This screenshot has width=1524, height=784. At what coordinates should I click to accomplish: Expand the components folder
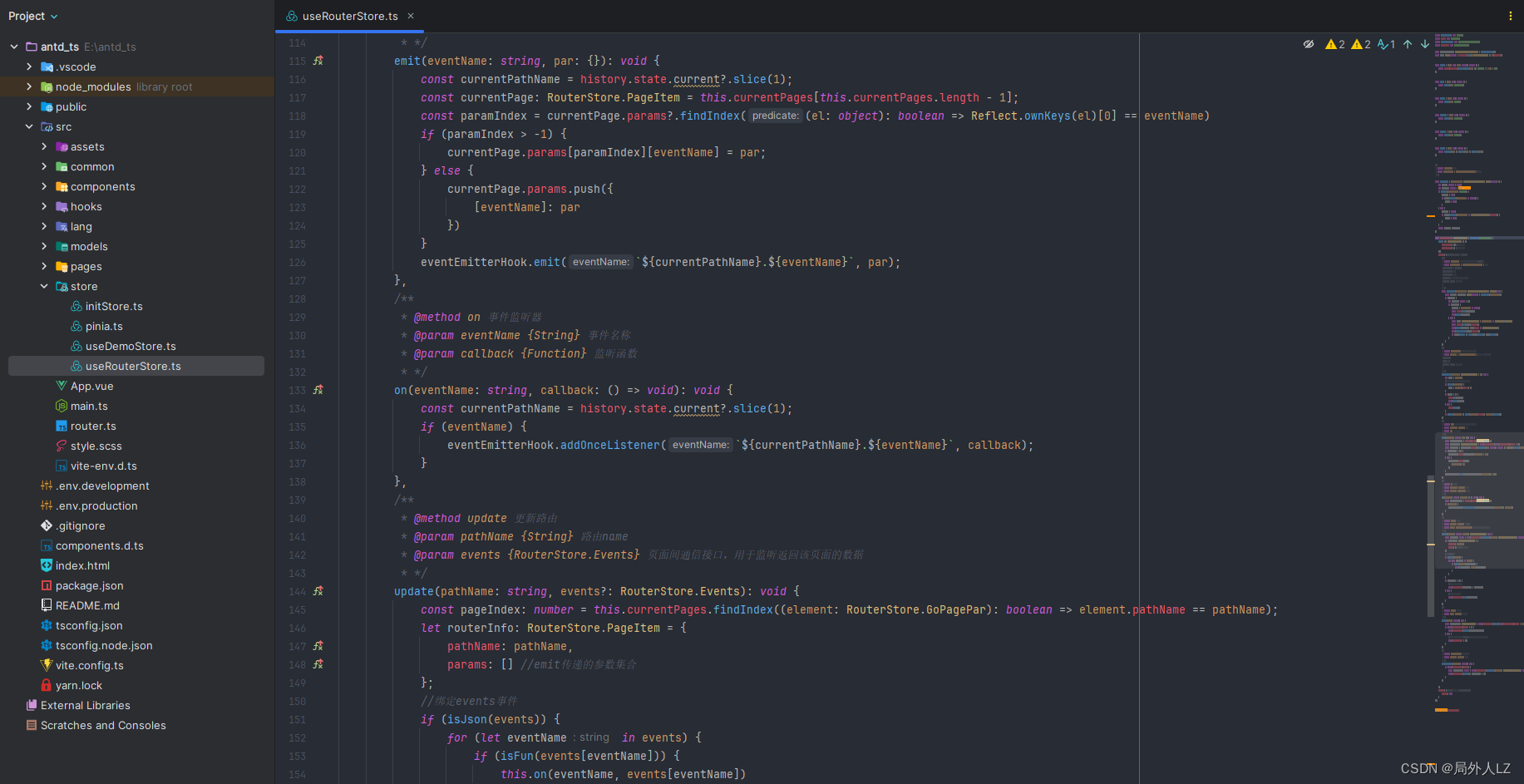coord(44,186)
